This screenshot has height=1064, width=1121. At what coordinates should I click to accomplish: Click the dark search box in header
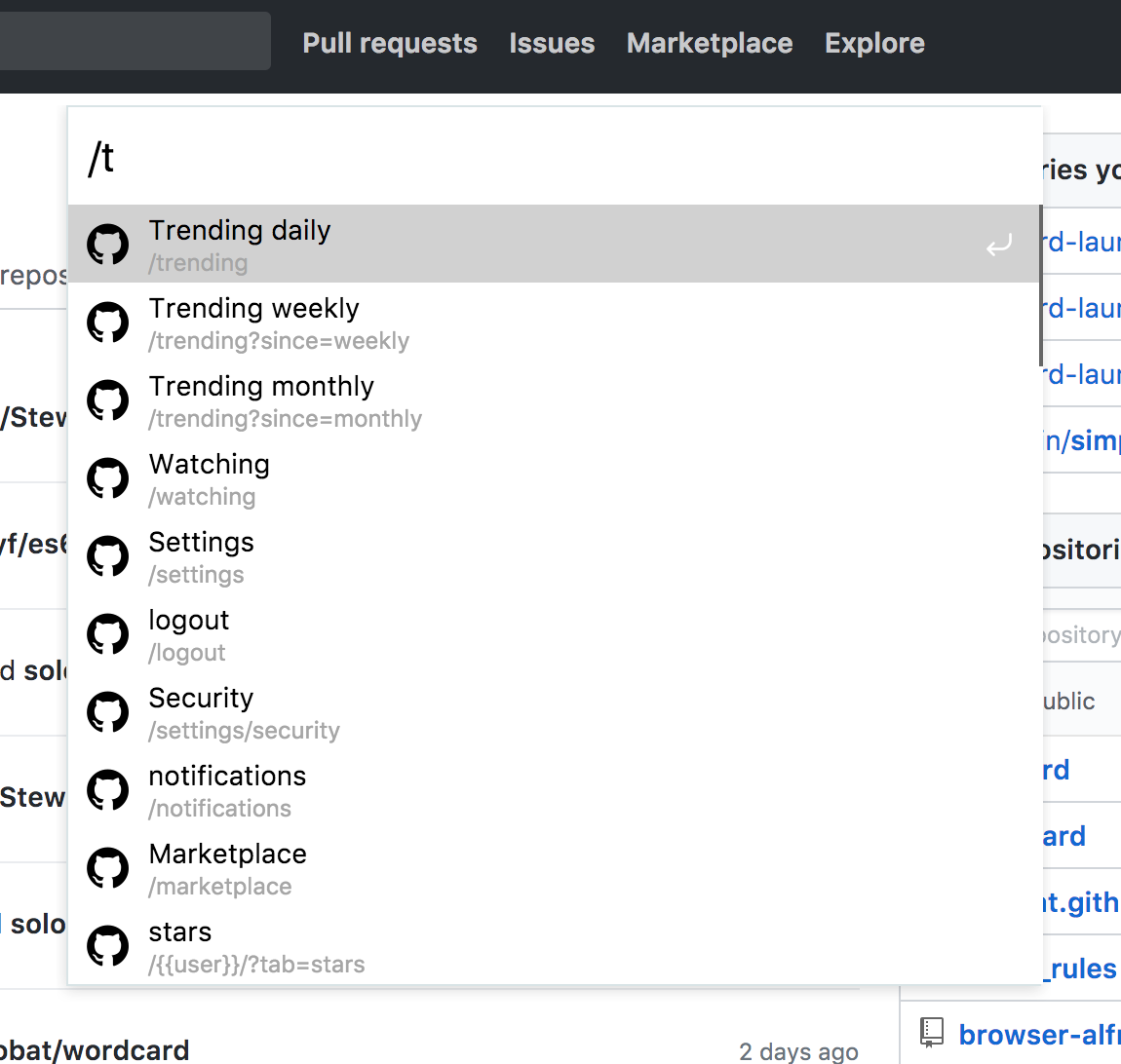135,41
